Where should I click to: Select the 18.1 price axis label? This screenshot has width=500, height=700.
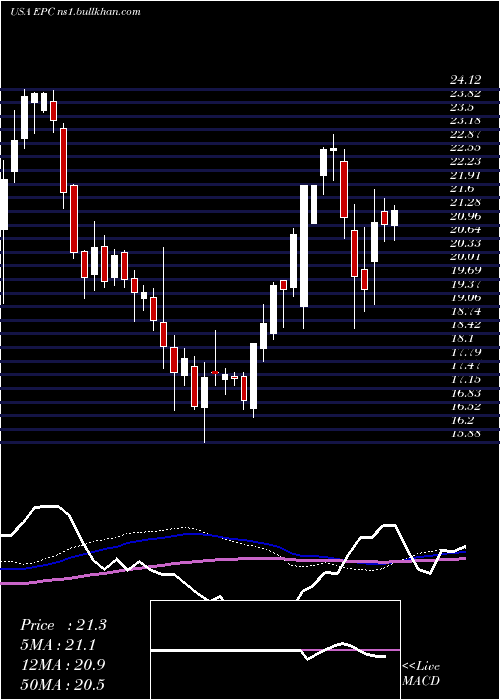(x=461, y=339)
